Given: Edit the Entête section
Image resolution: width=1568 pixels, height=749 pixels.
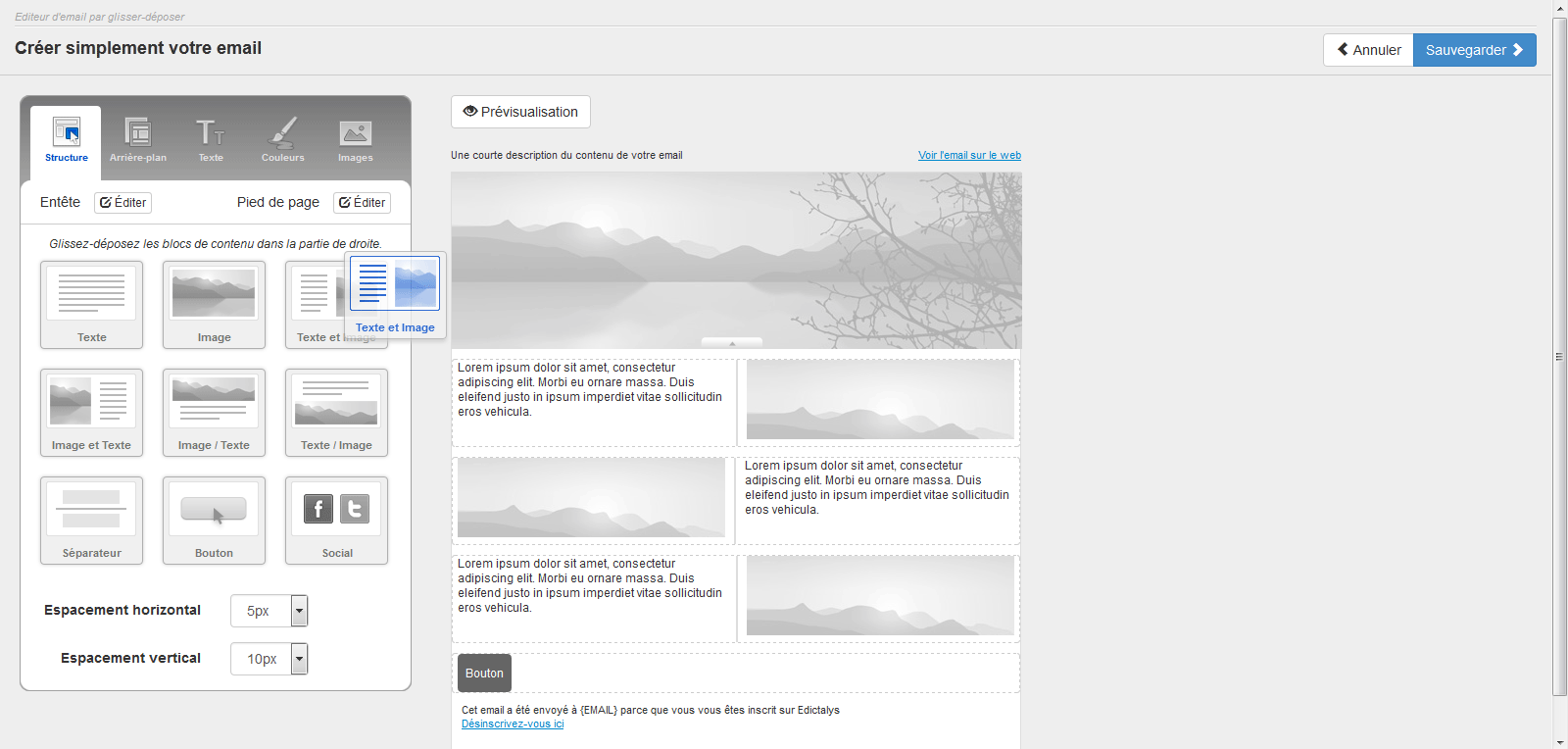Looking at the screenshot, I should click(122, 203).
